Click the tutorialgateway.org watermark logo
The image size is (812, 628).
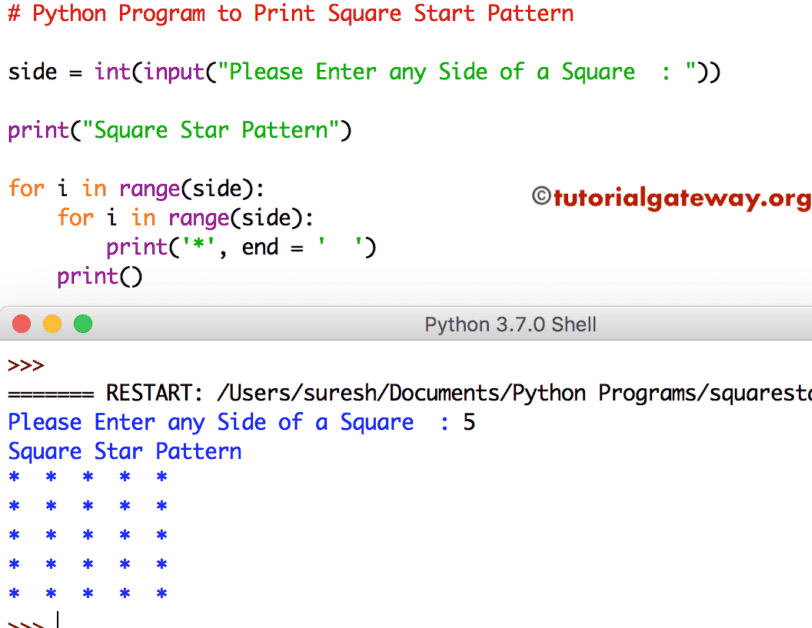tap(680, 198)
